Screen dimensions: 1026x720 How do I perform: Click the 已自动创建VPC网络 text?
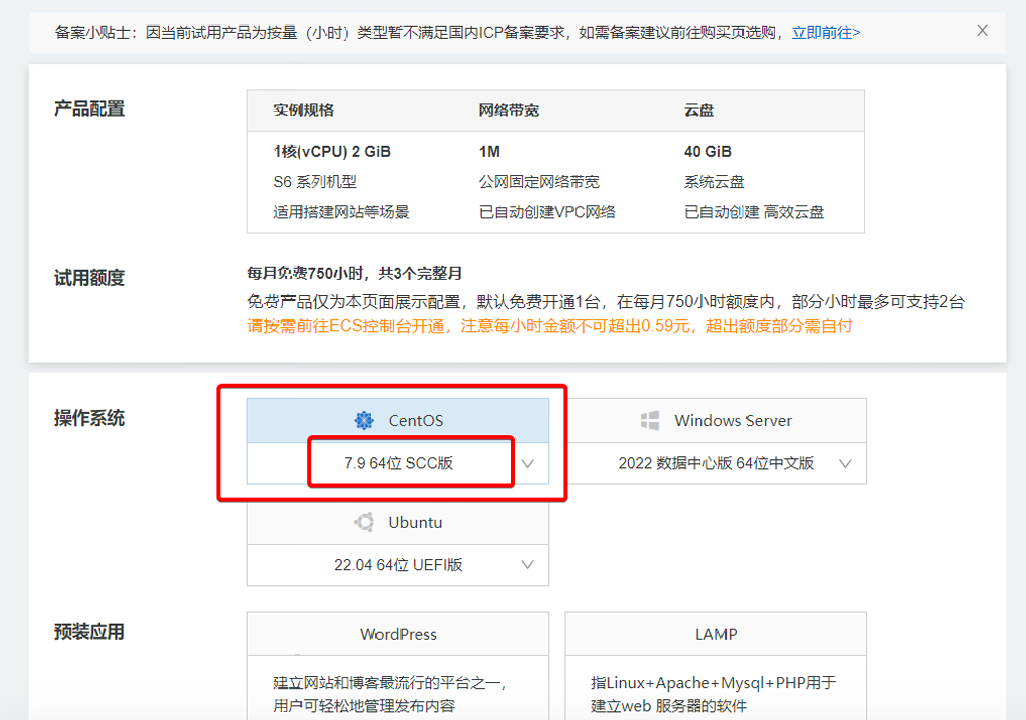coord(547,212)
